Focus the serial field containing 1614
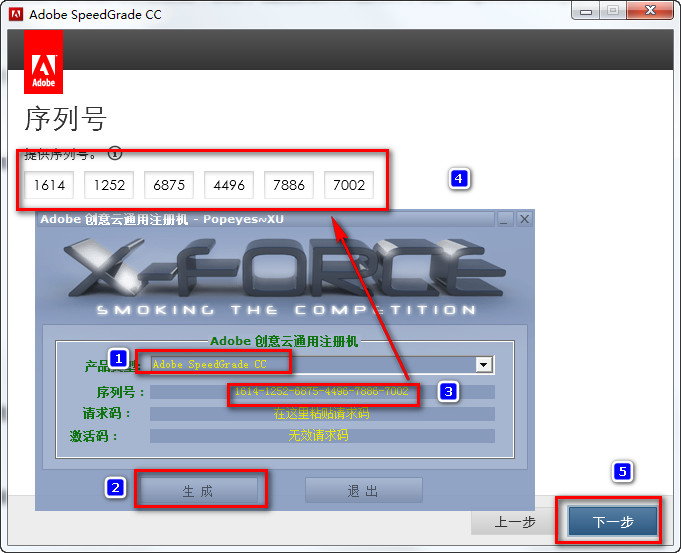This screenshot has width=681, height=553. (x=49, y=185)
